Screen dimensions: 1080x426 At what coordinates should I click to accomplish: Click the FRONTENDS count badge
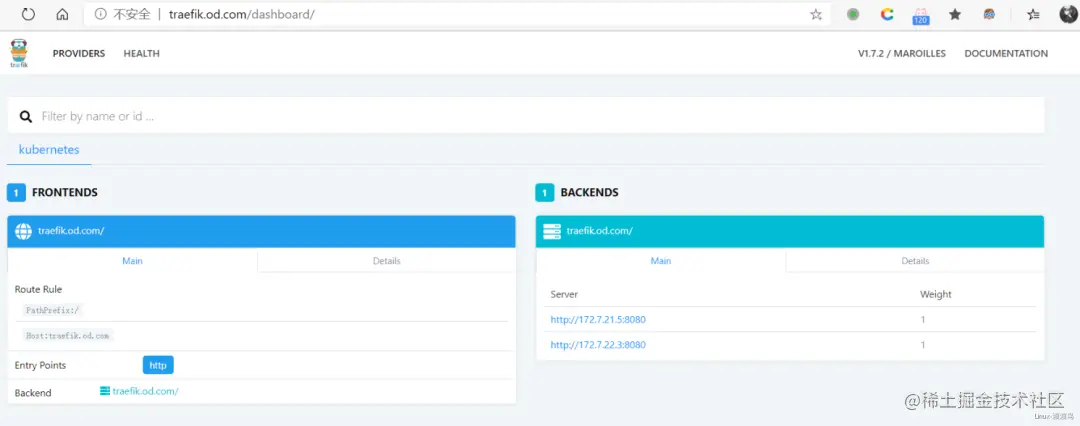[x=16, y=193]
